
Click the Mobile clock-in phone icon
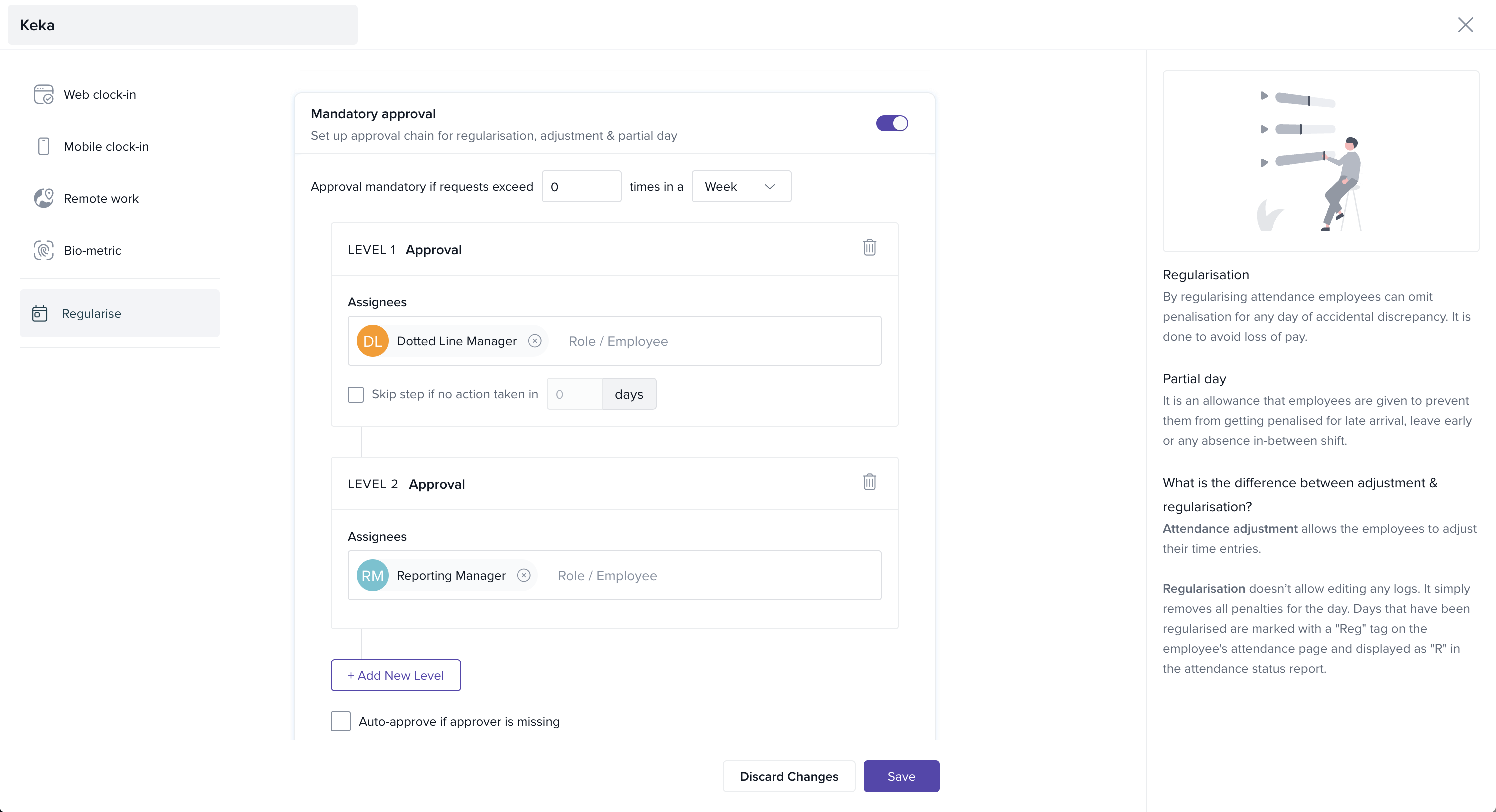[43, 146]
